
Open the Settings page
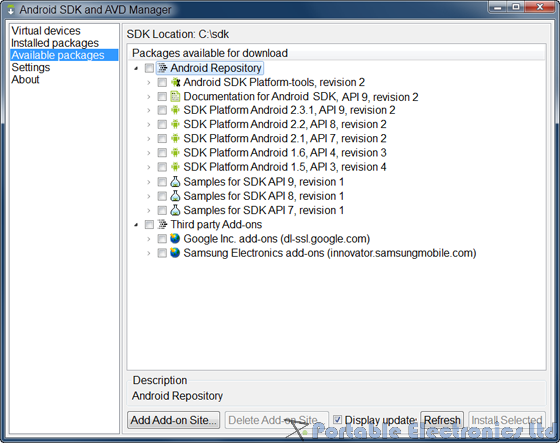tap(31, 67)
